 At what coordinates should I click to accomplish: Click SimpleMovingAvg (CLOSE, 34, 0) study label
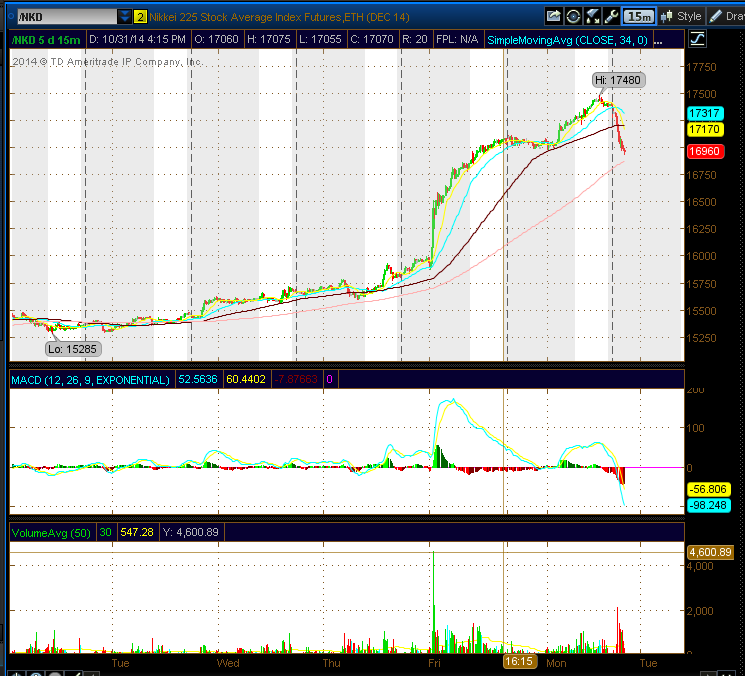(567, 40)
